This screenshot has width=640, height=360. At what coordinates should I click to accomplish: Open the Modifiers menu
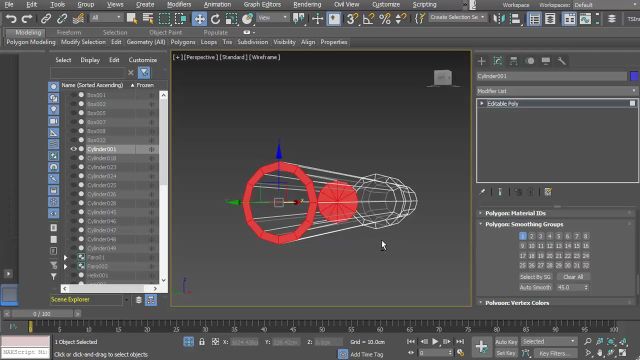pyautogui.click(x=179, y=4)
